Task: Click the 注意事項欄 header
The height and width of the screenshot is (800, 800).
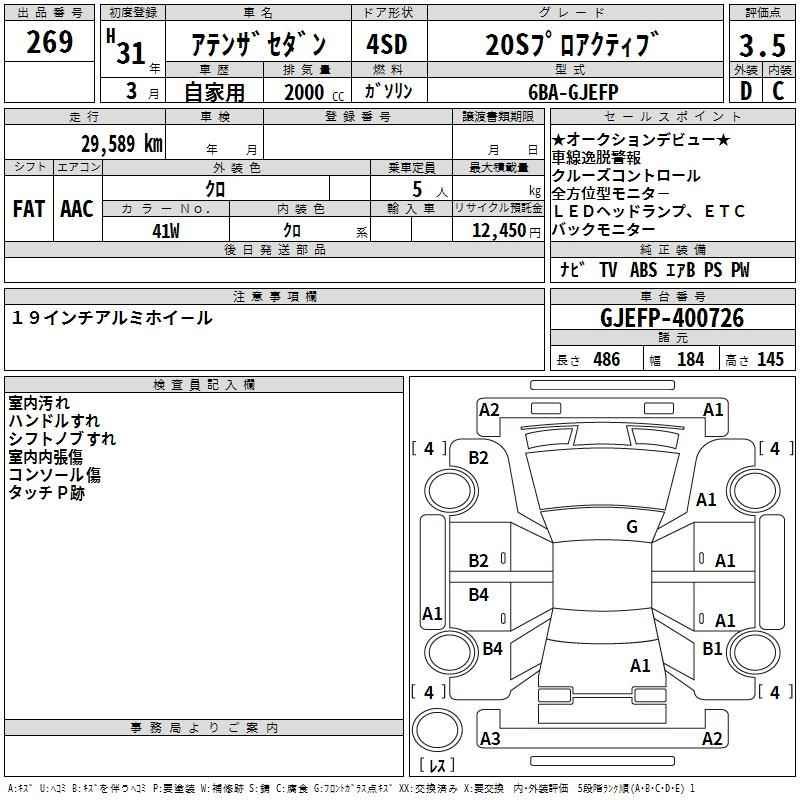Action: (x=274, y=296)
